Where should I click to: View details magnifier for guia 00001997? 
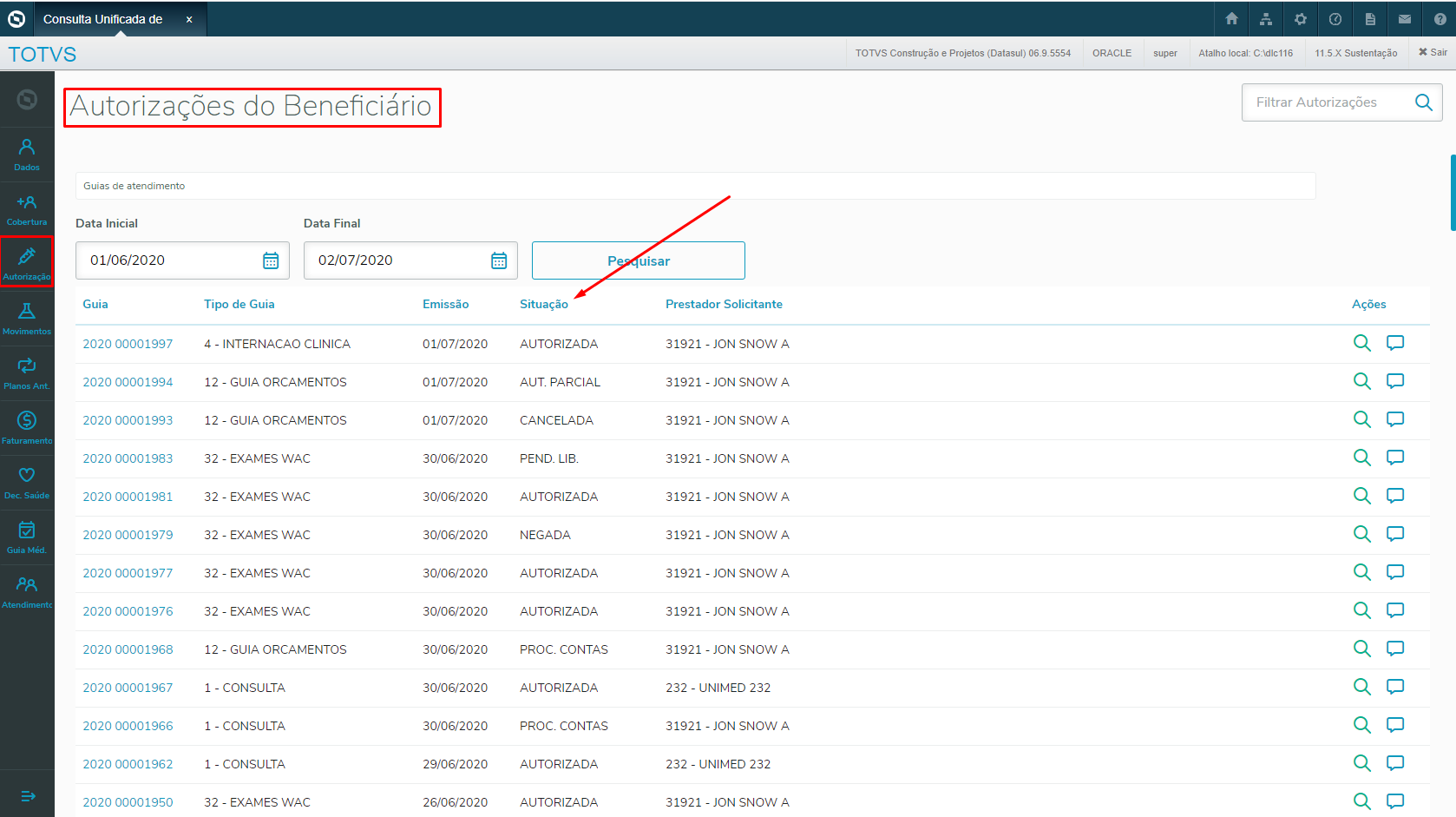1362,343
